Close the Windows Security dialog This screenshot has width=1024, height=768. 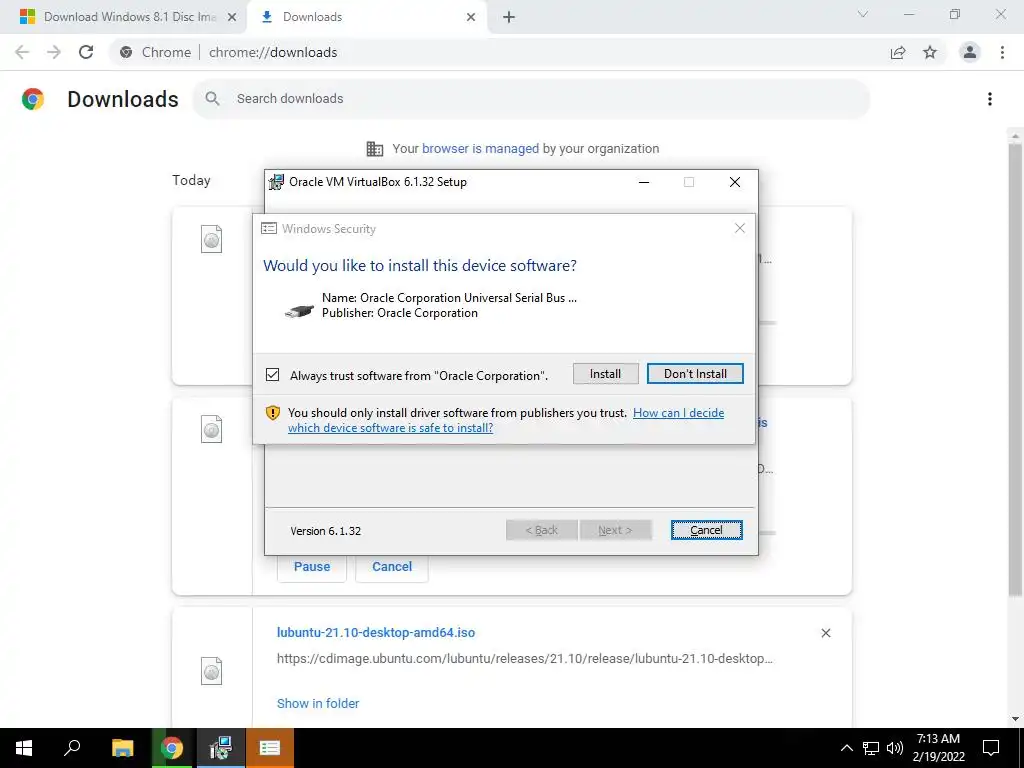click(739, 228)
